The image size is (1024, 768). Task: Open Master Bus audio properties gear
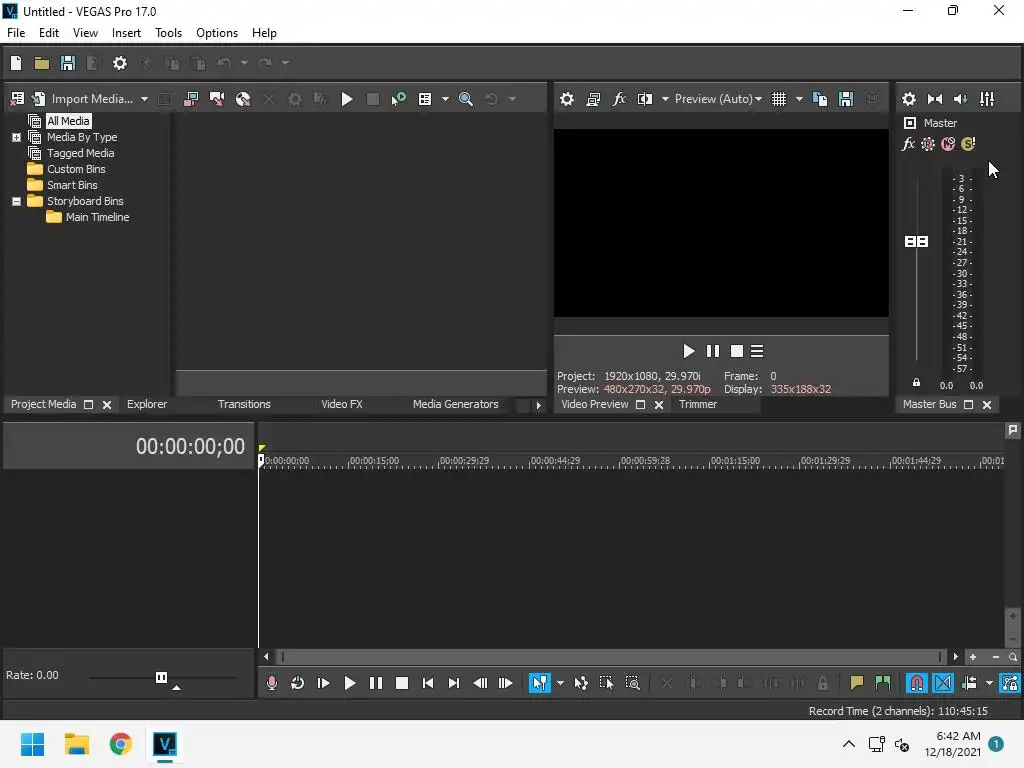[908, 99]
